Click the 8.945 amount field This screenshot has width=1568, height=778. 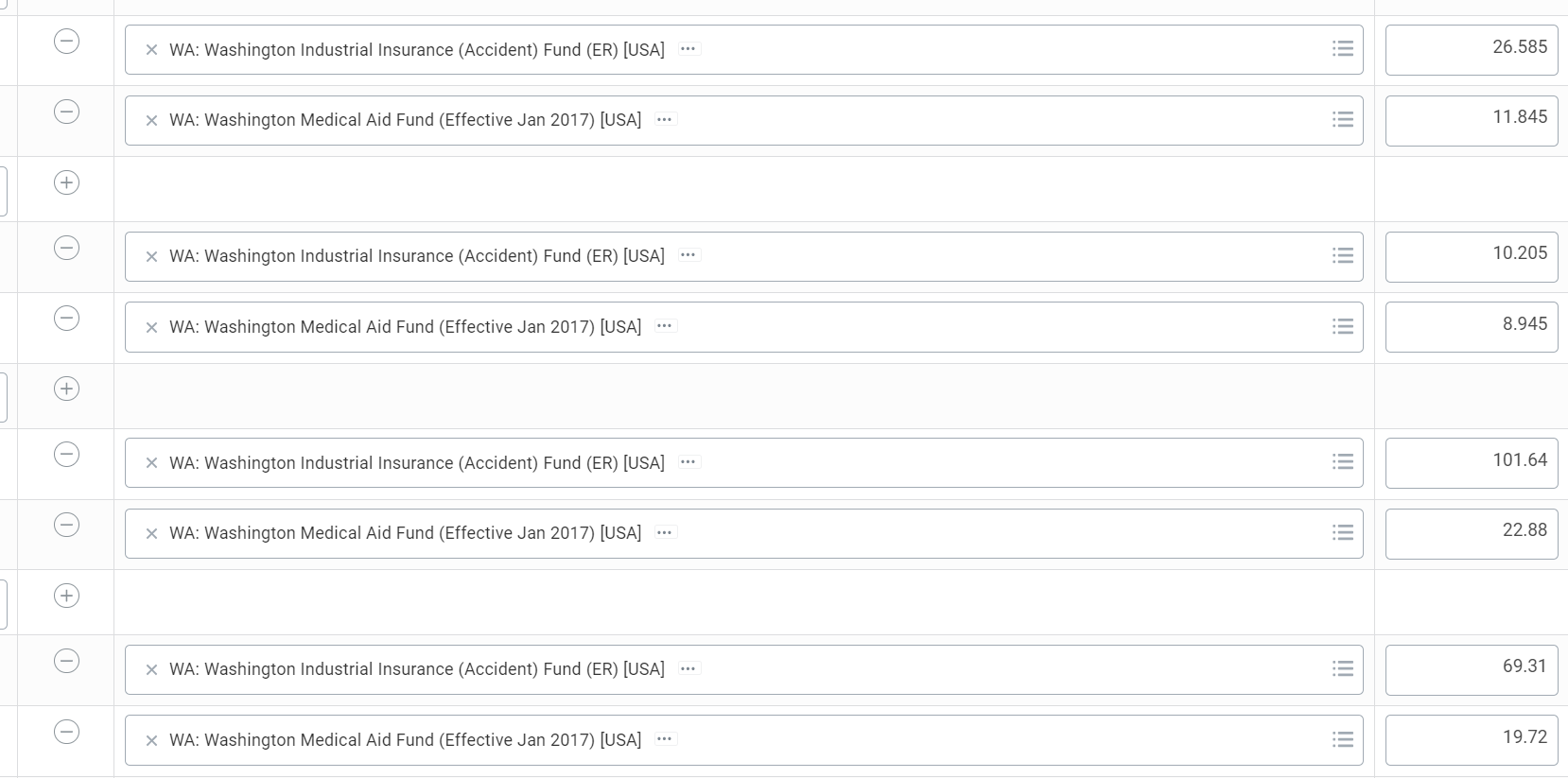tap(1471, 327)
